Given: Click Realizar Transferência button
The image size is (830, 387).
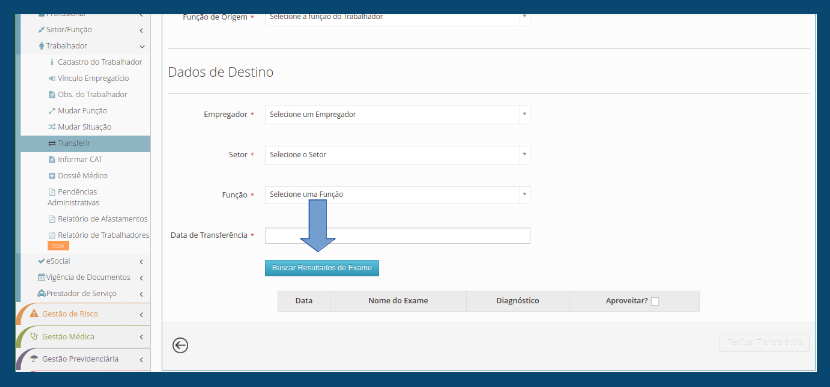Looking at the screenshot, I should tap(764, 343).
